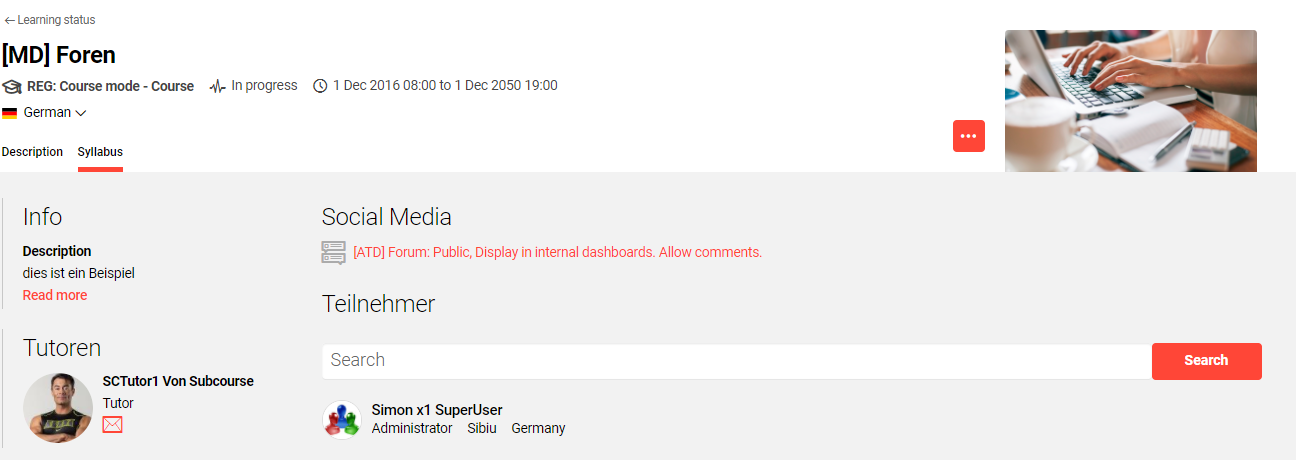Viewport: 1296px width, 460px height.
Task: Click the SCTutor1 tutor profile photo
Action: [58, 408]
